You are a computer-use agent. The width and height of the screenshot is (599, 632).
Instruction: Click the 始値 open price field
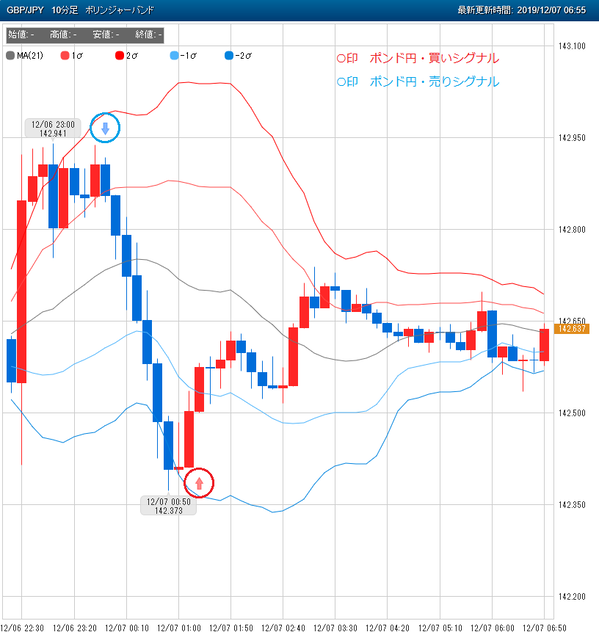coord(21,35)
